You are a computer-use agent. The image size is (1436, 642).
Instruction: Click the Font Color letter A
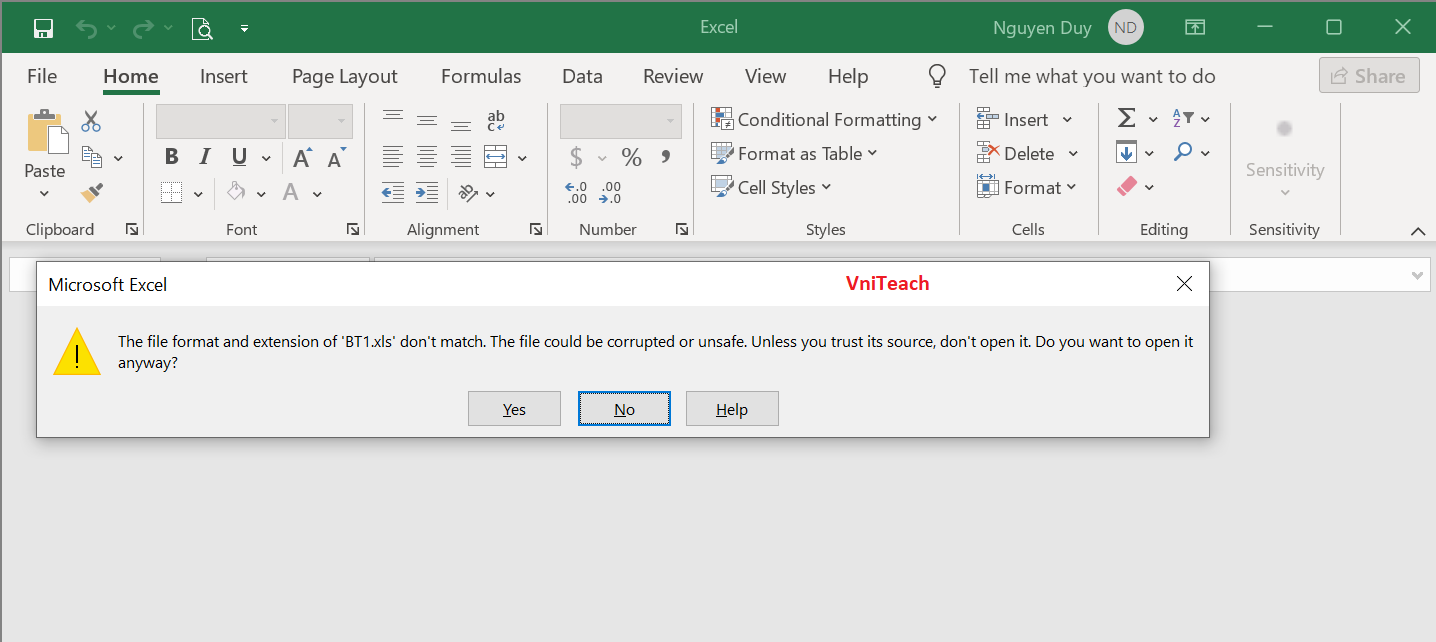(291, 192)
